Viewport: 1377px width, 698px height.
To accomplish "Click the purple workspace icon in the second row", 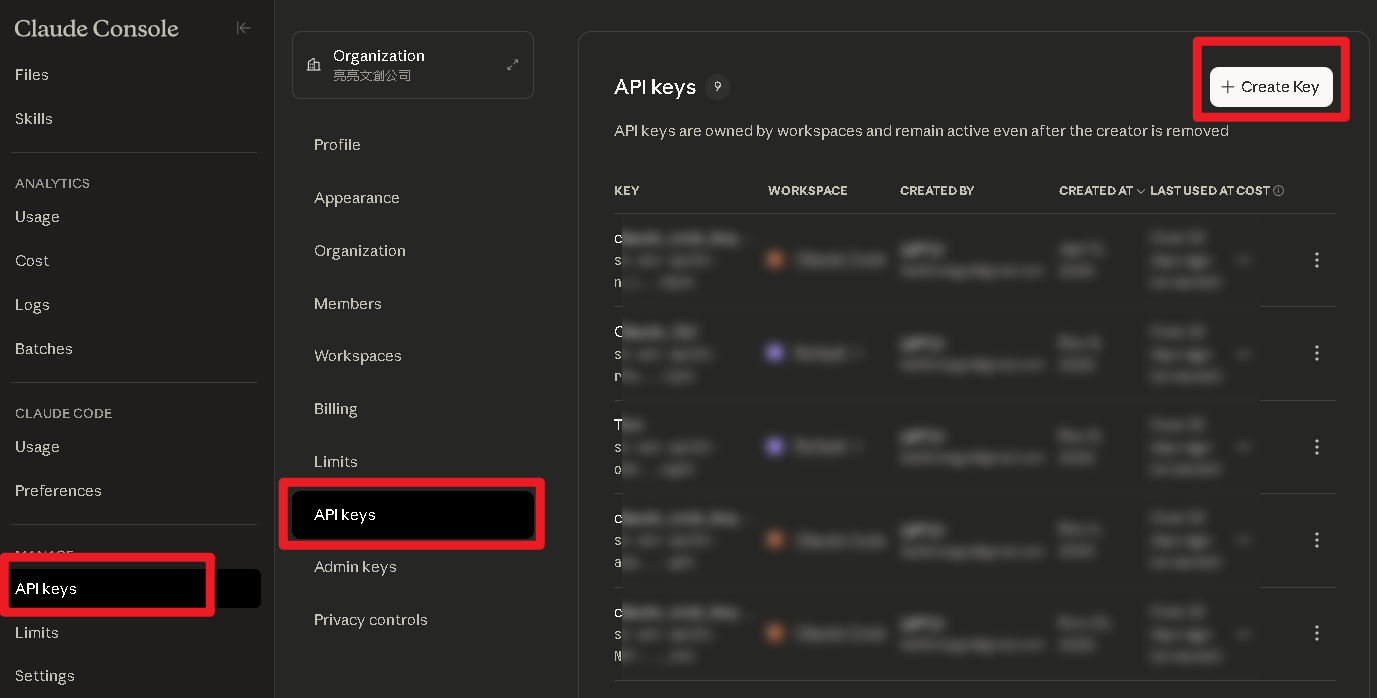I will (x=777, y=352).
